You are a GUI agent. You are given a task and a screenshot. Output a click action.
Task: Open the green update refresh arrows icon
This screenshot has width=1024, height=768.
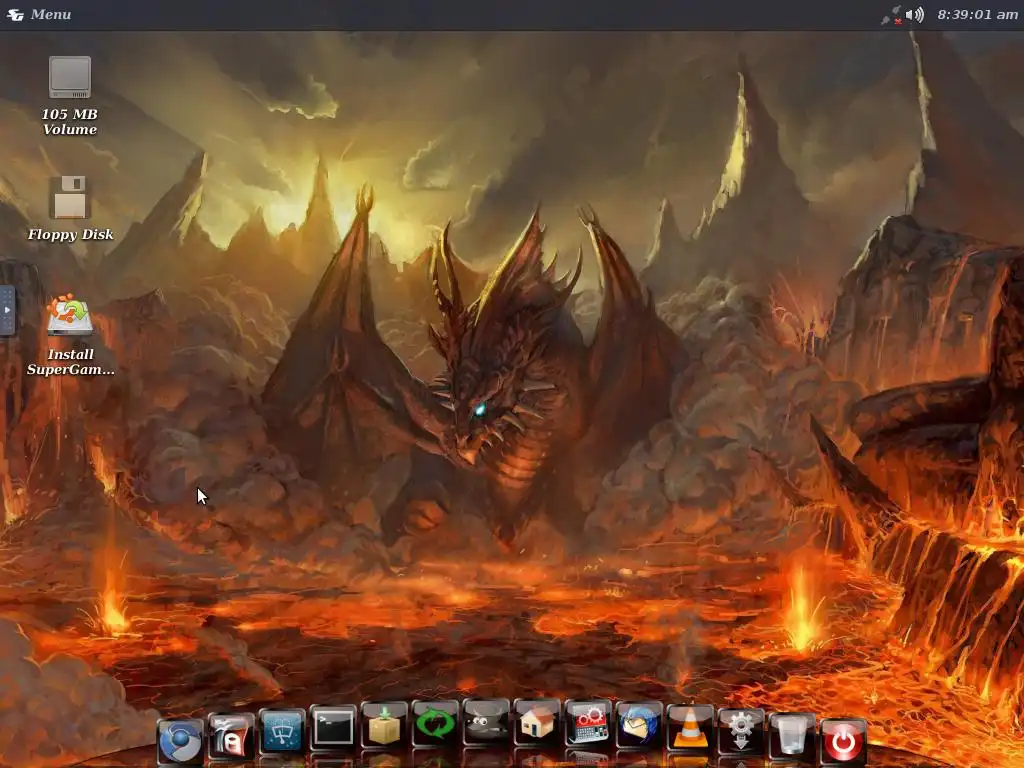pyautogui.click(x=435, y=723)
